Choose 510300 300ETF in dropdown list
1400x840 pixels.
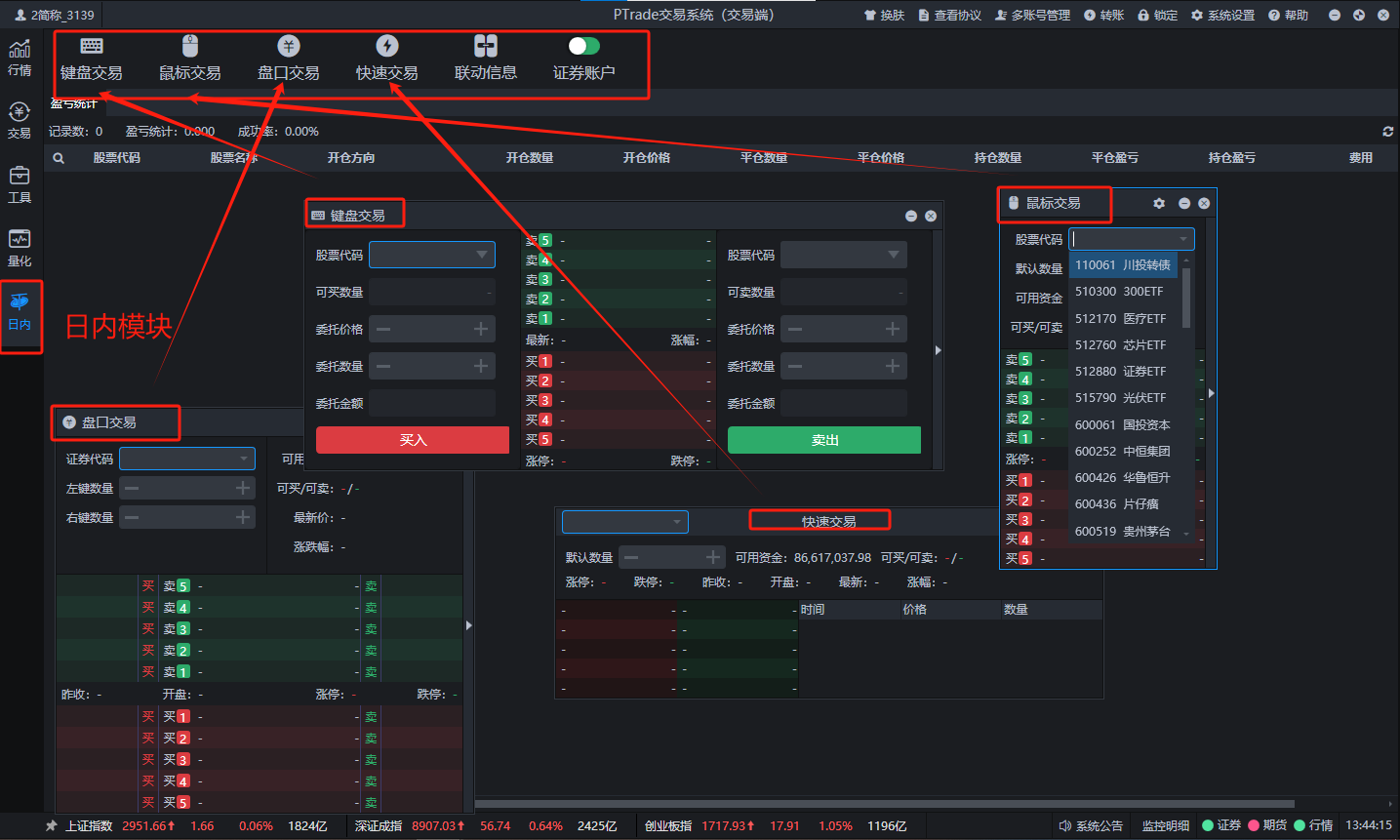click(x=1122, y=292)
